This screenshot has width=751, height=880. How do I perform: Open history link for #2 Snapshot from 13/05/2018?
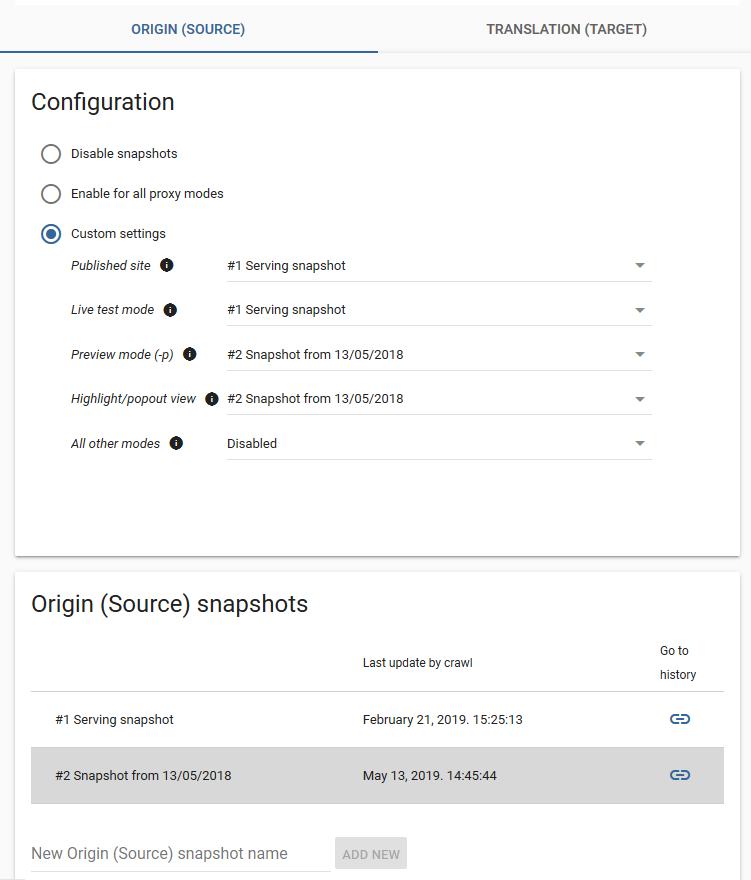click(x=680, y=775)
